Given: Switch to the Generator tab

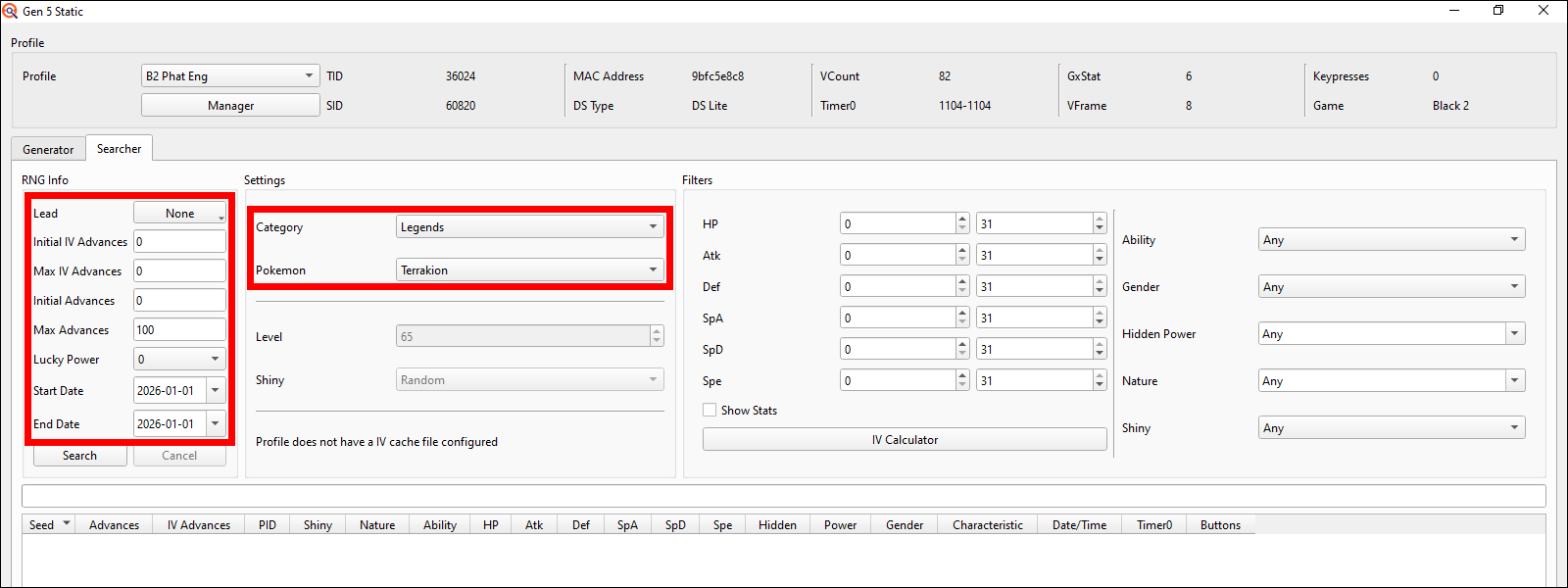Looking at the screenshot, I should (x=48, y=150).
